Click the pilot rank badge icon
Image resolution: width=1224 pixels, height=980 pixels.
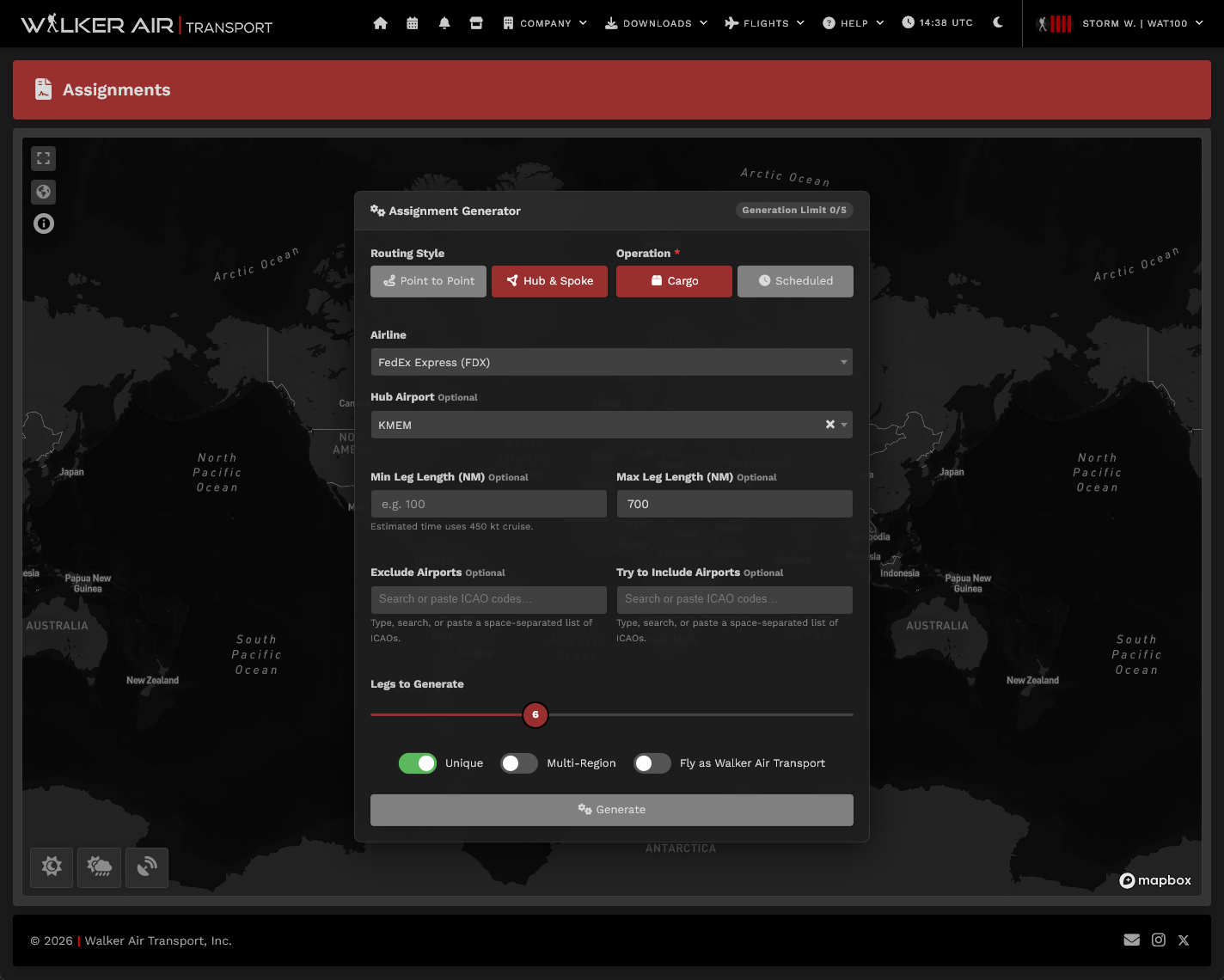click(1055, 23)
